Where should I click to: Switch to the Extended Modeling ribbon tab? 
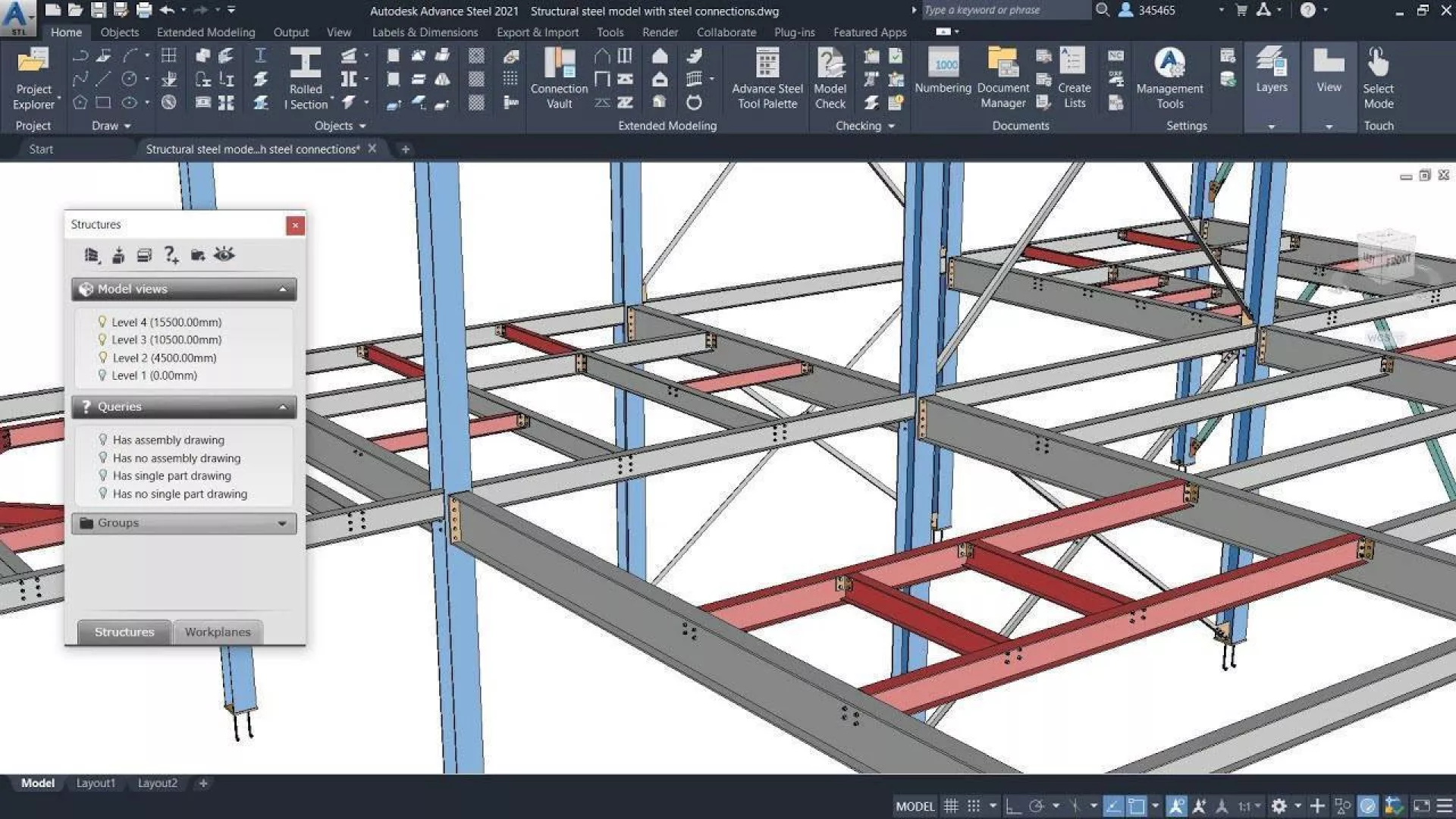pyautogui.click(x=206, y=32)
